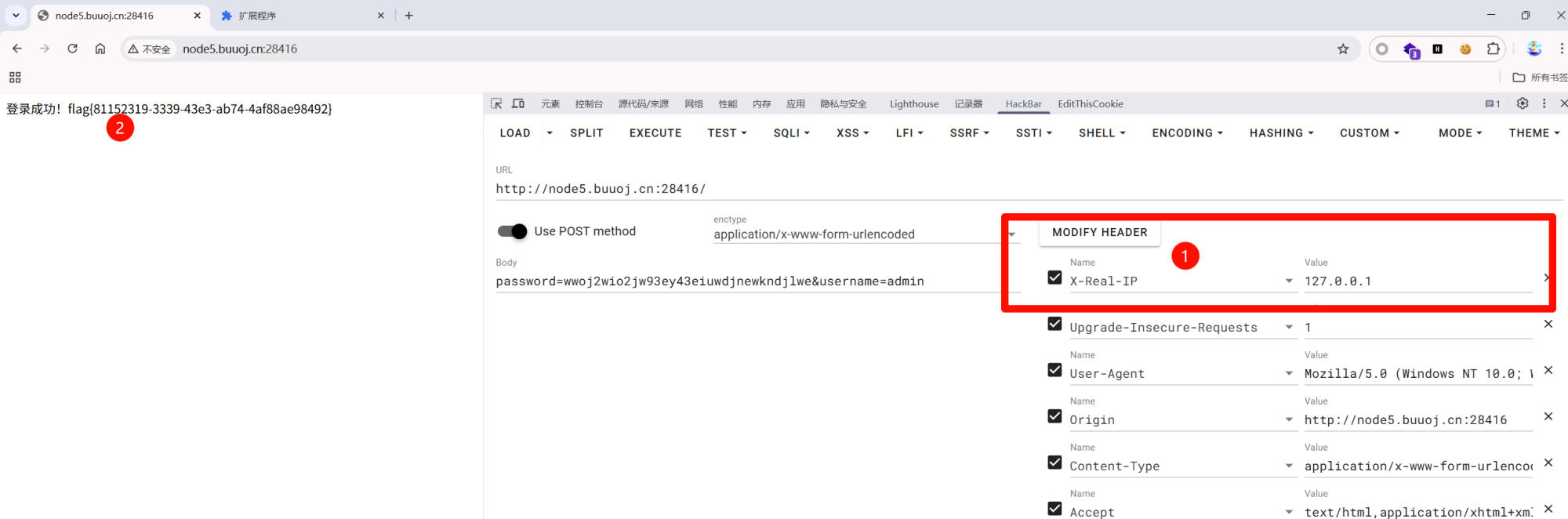Image resolution: width=1568 pixels, height=519 pixels.
Task: Switch to the EditThisCookie tab
Action: point(1090,103)
